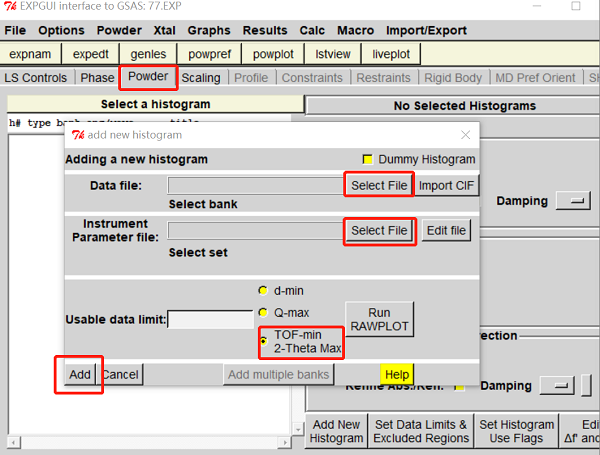Choose the Q-max data limit option
This screenshot has height=455, width=600.
263,313
